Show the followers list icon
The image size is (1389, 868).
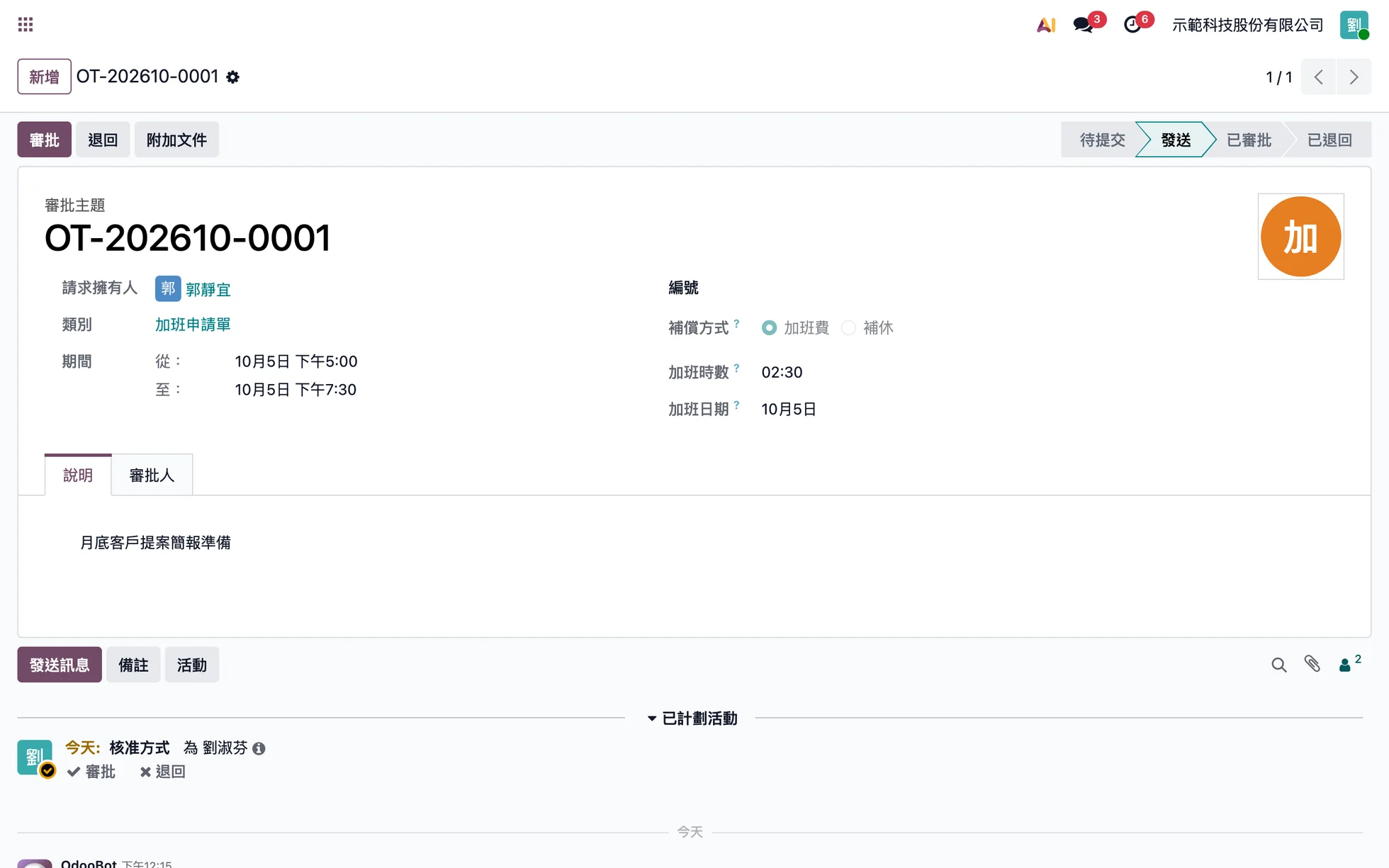click(1349, 664)
